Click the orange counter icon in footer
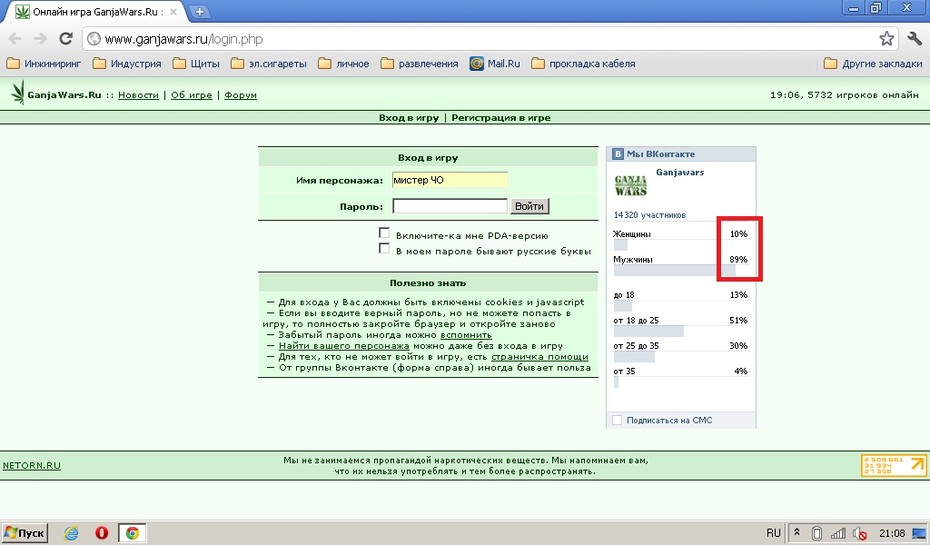930x545 pixels. click(x=893, y=466)
